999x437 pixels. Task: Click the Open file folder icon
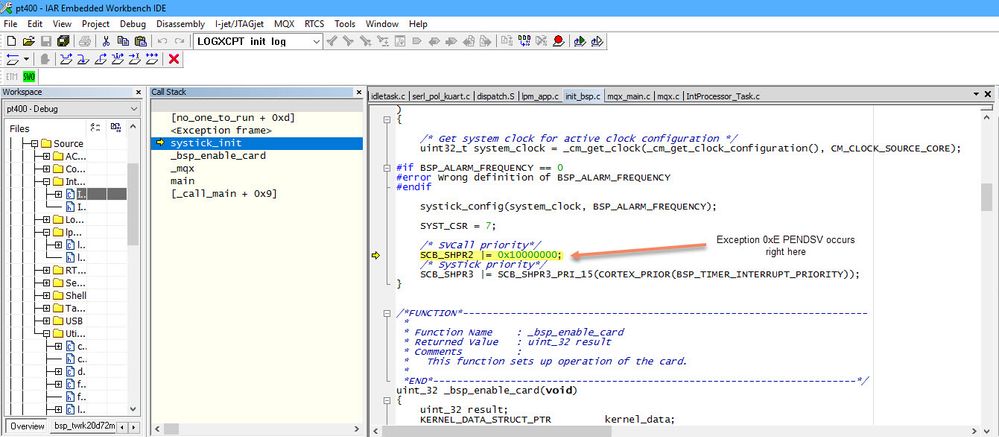(x=29, y=41)
